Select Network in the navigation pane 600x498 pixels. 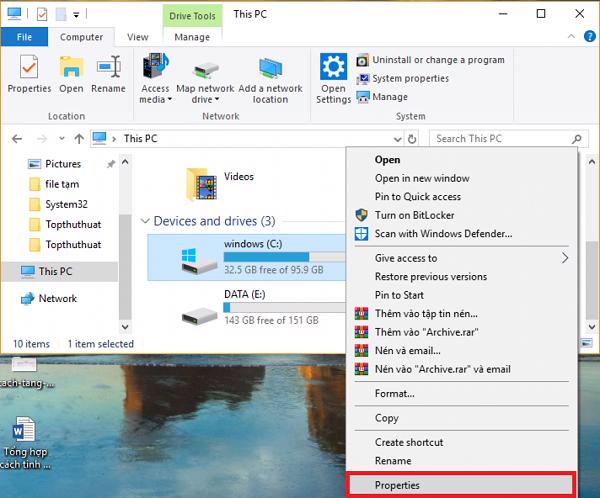[57, 298]
